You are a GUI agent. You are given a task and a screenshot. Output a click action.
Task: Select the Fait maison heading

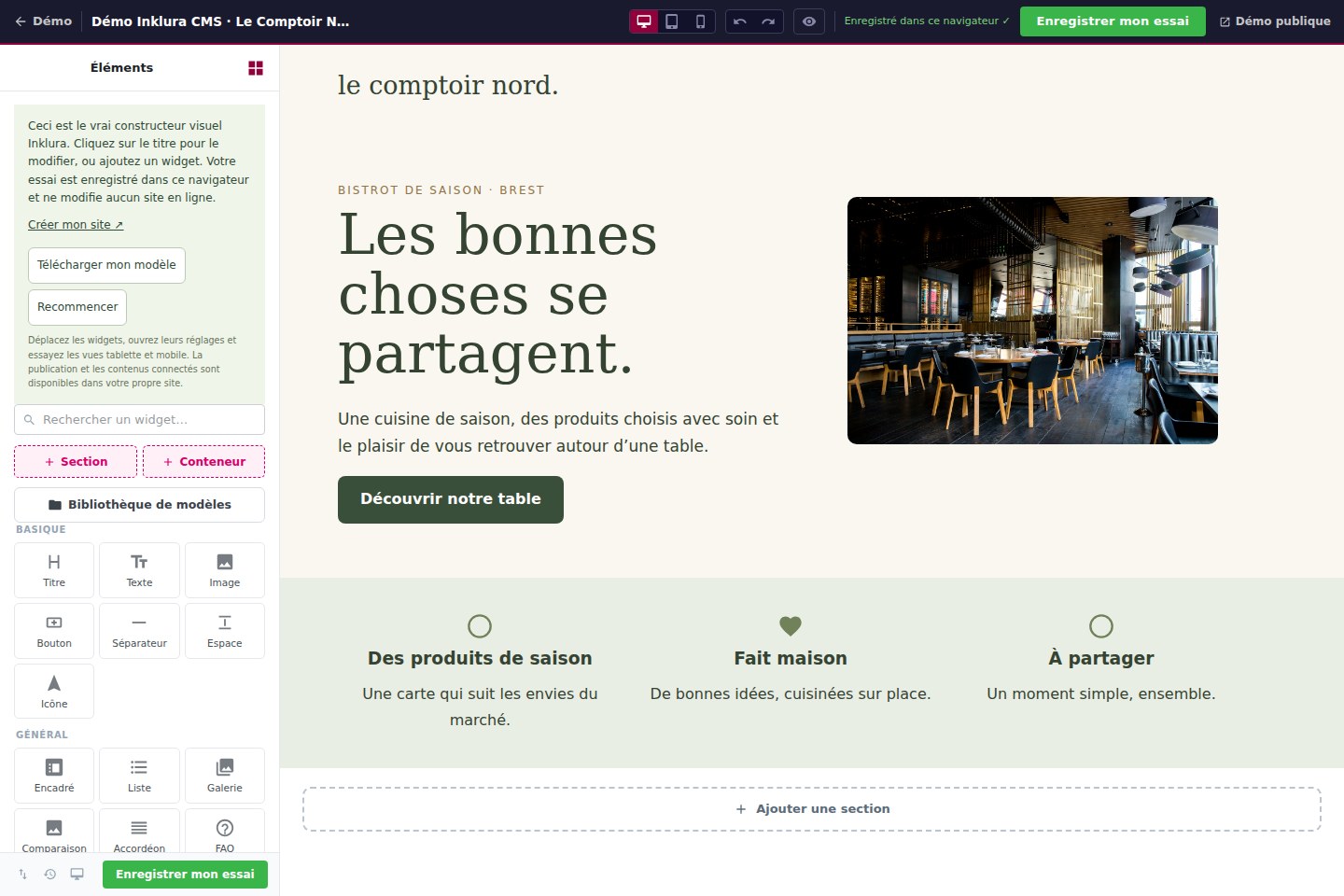point(791,658)
